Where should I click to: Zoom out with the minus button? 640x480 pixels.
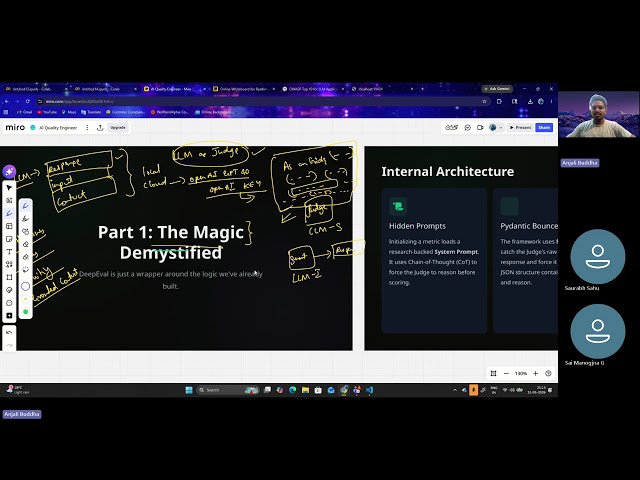tap(506, 373)
